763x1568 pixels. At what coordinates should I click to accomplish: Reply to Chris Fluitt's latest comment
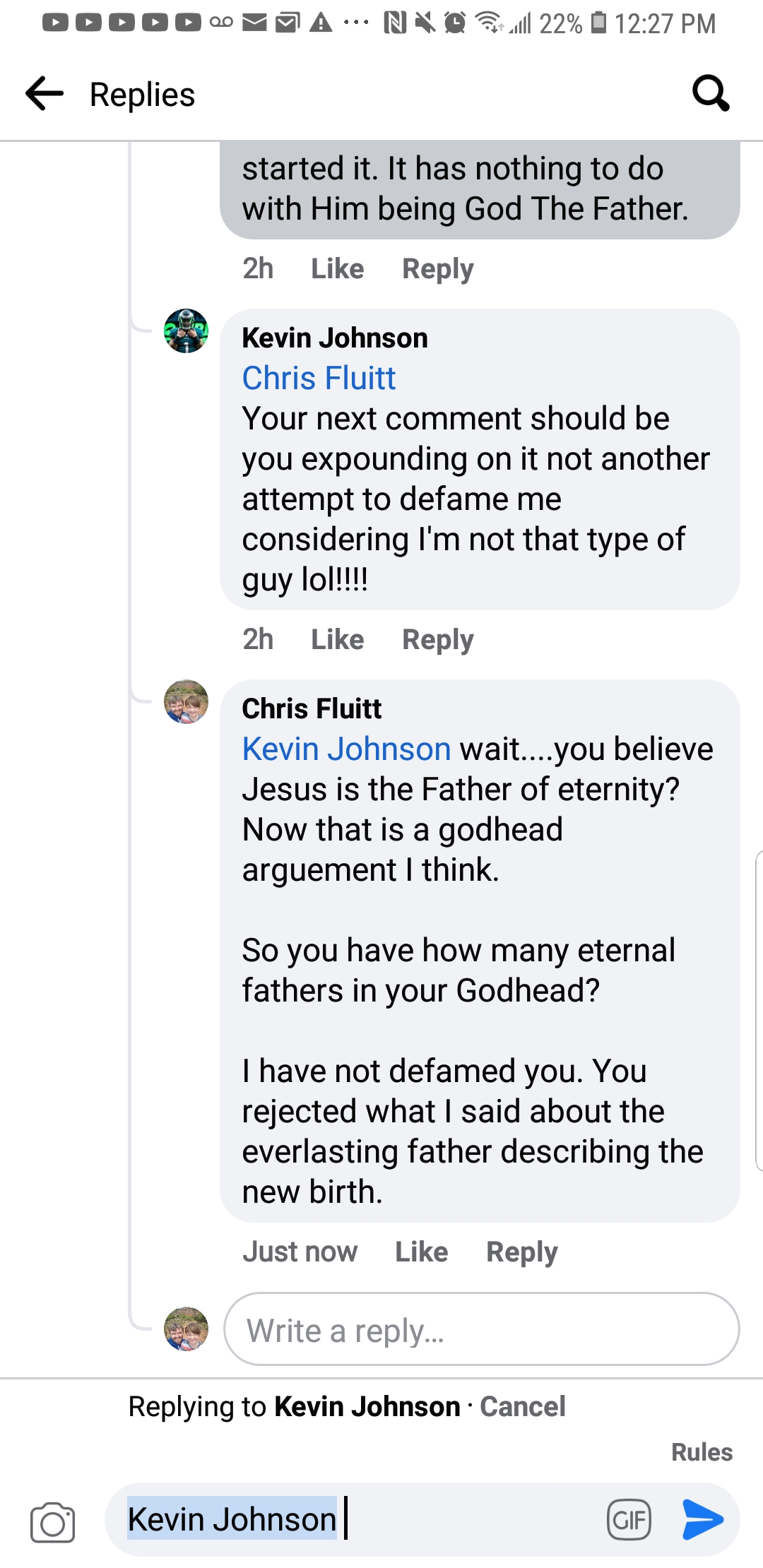(521, 1252)
